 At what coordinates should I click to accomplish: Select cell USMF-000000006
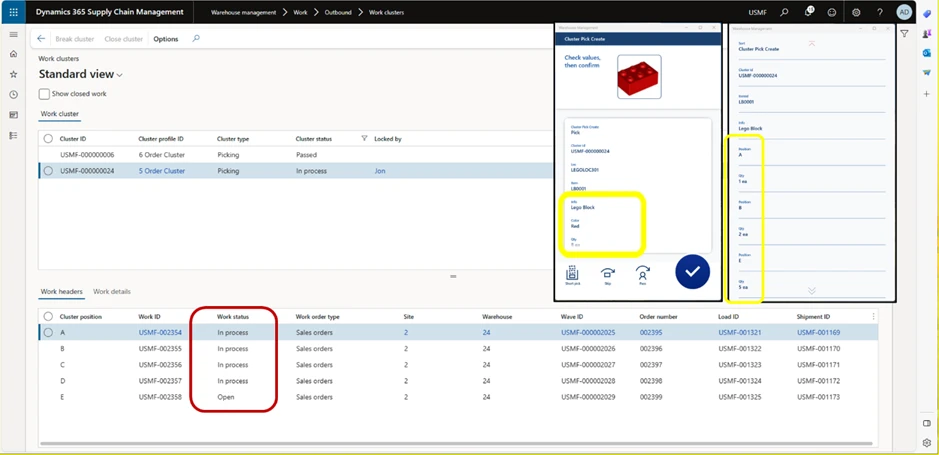point(87,155)
